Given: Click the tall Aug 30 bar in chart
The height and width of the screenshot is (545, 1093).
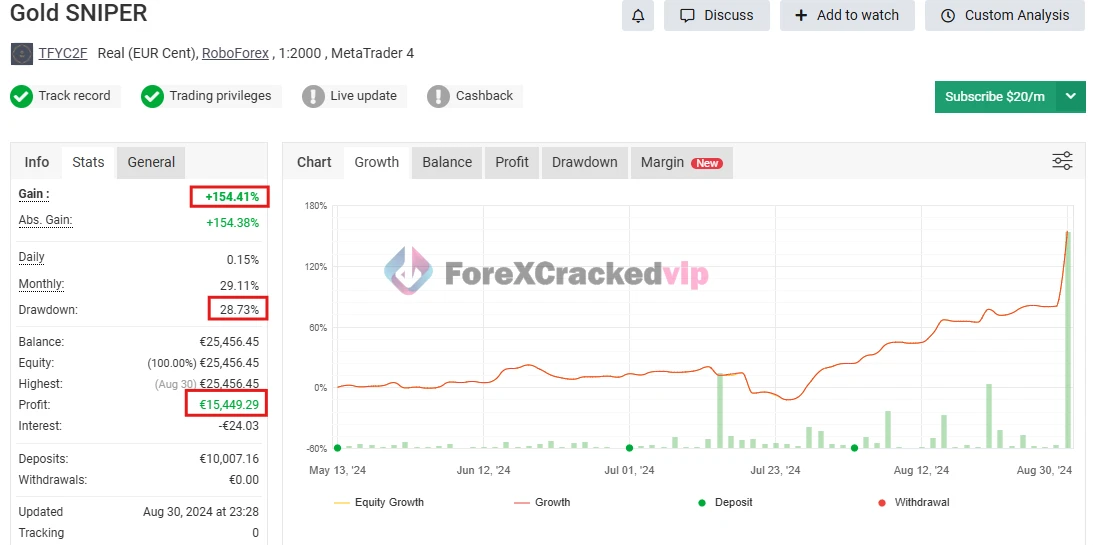Looking at the screenshot, I should (x=1068, y=340).
